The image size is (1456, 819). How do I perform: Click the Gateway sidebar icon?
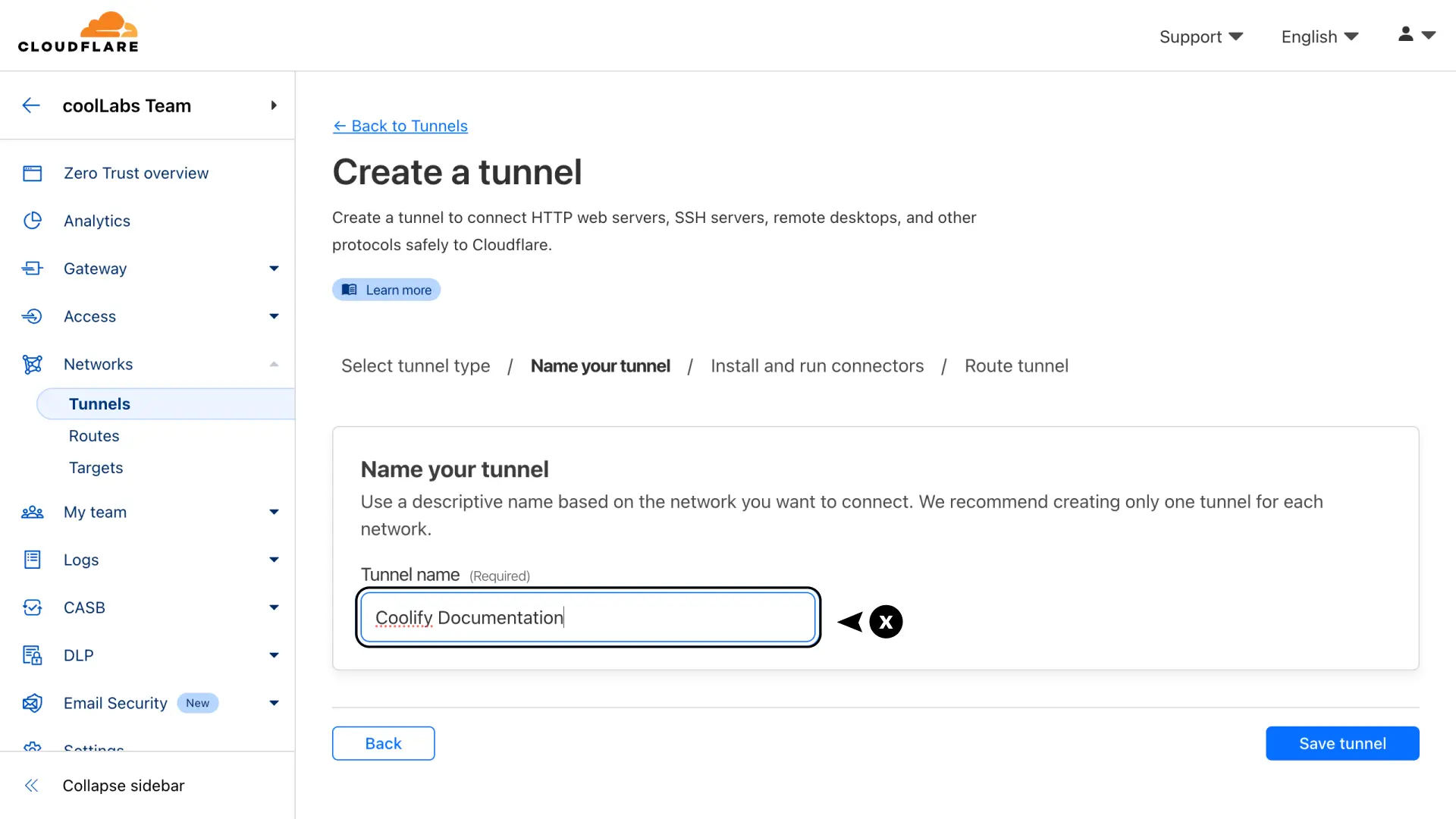click(32, 268)
